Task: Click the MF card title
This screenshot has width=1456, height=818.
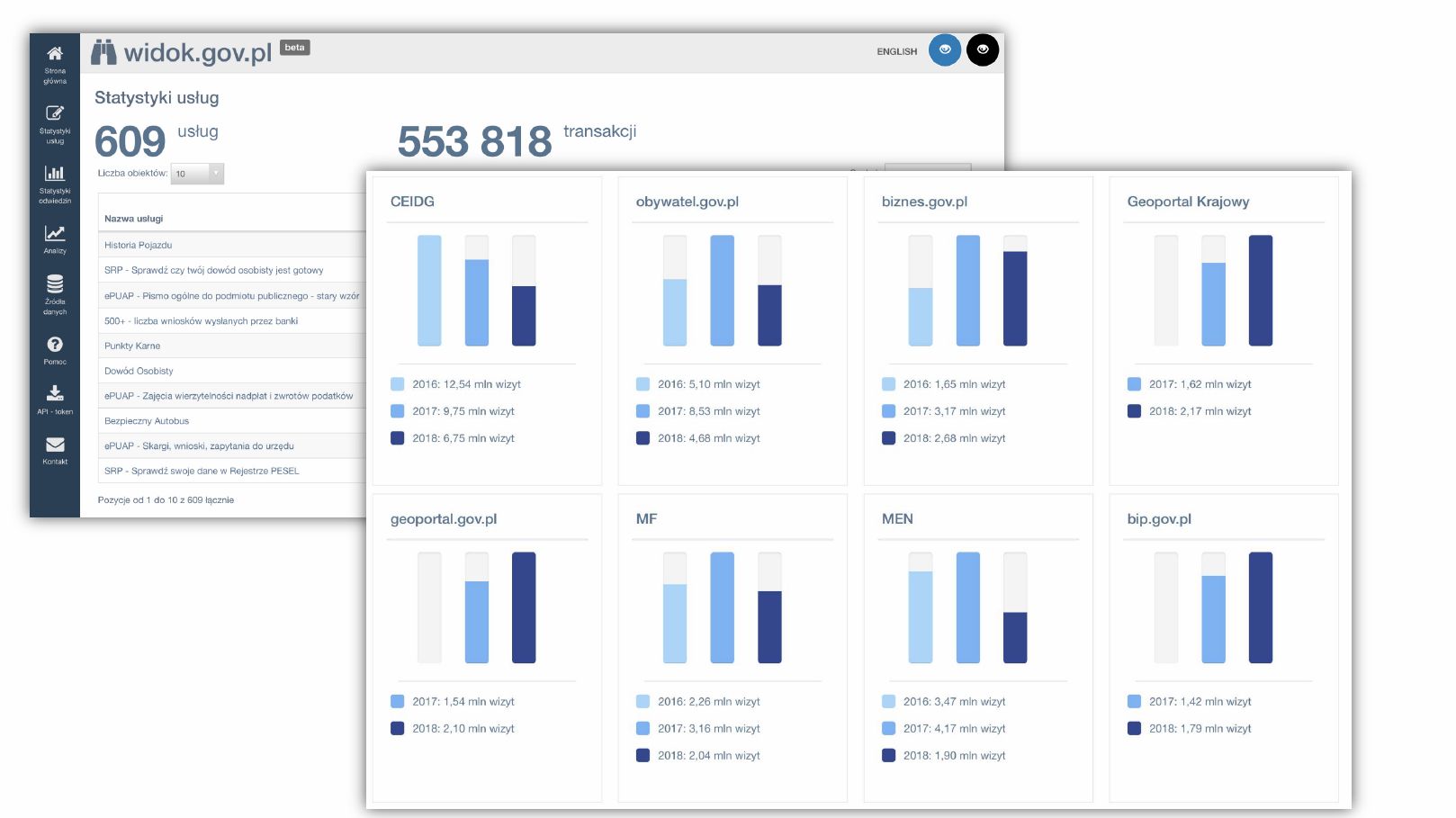Action: (646, 519)
